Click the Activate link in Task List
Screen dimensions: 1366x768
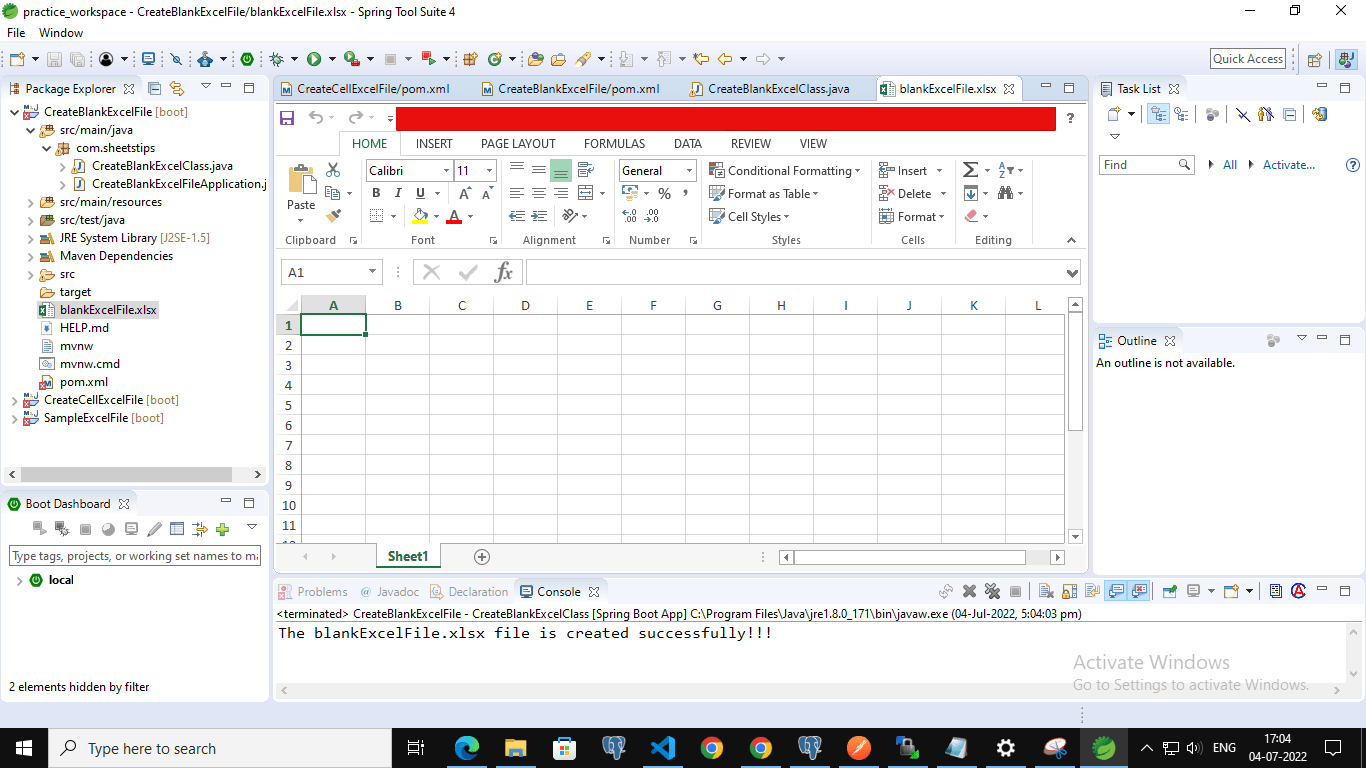click(1290, 164)
